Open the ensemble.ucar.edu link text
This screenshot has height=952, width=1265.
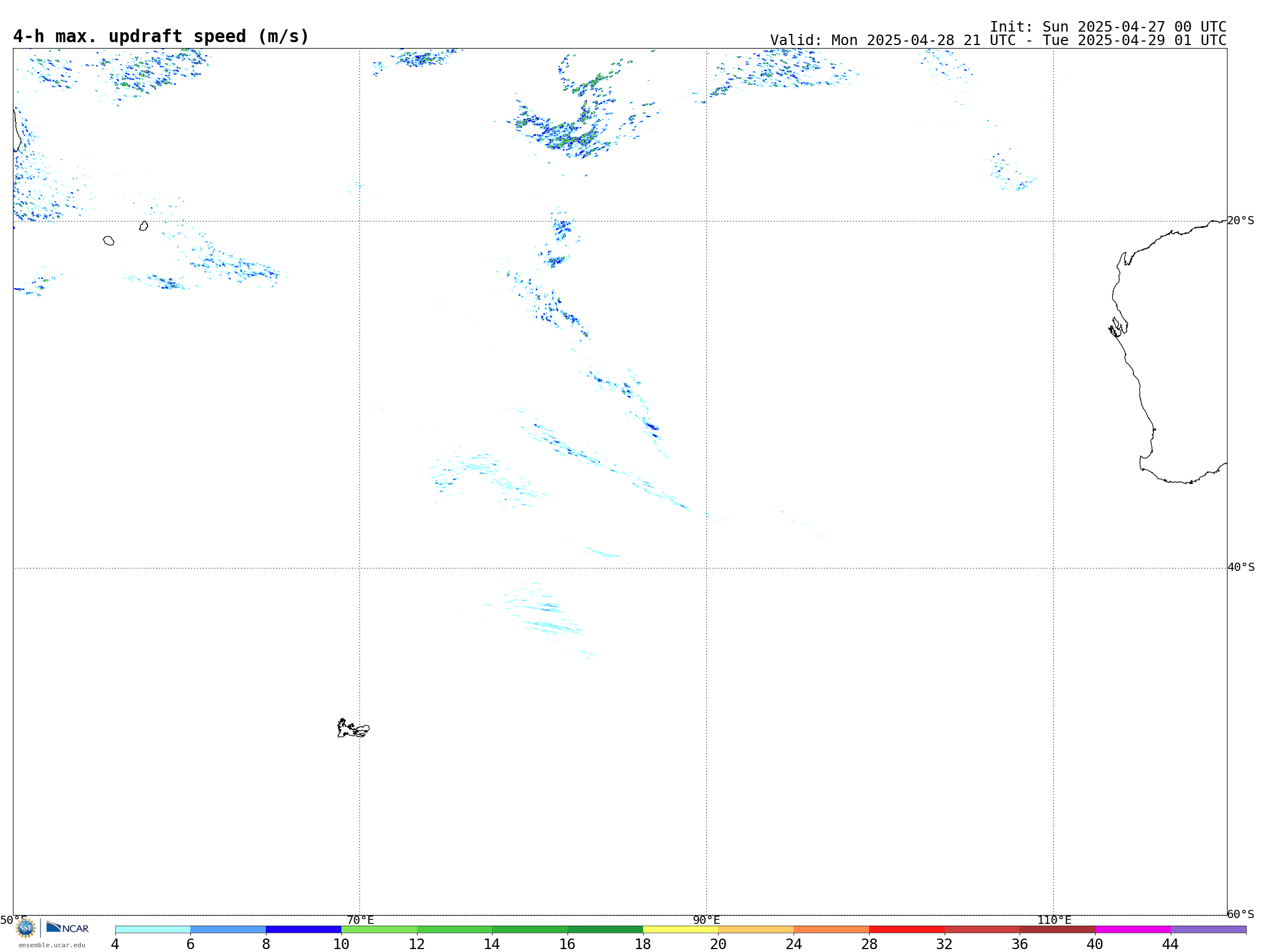tap(52, 945)
